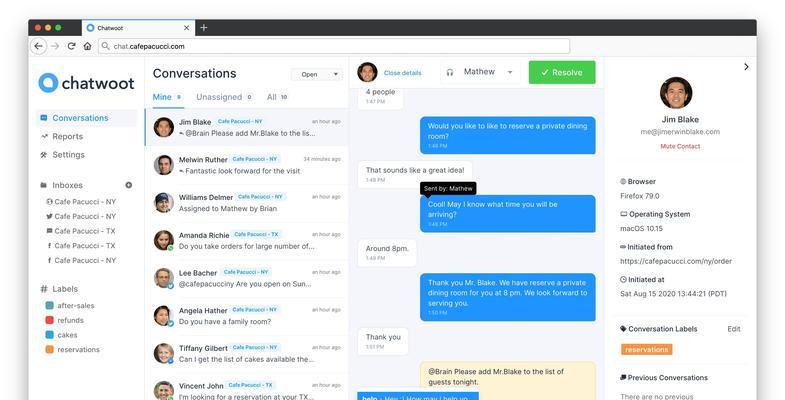Open the conversation status Open dropdown
Viewport: 785px width, 400px height.
(x=316, y=74)
